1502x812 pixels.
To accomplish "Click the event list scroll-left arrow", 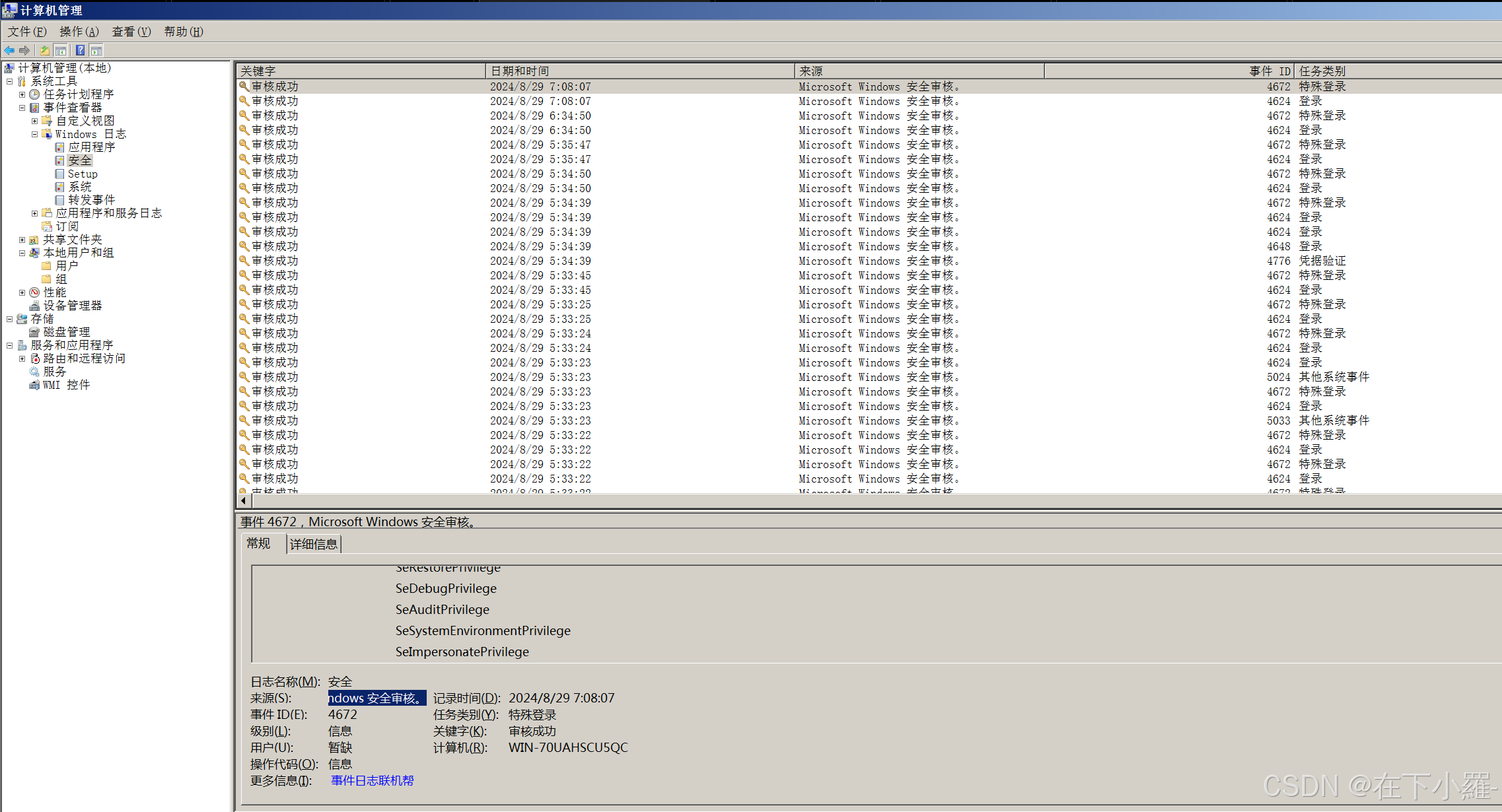I will coord(243,501).
